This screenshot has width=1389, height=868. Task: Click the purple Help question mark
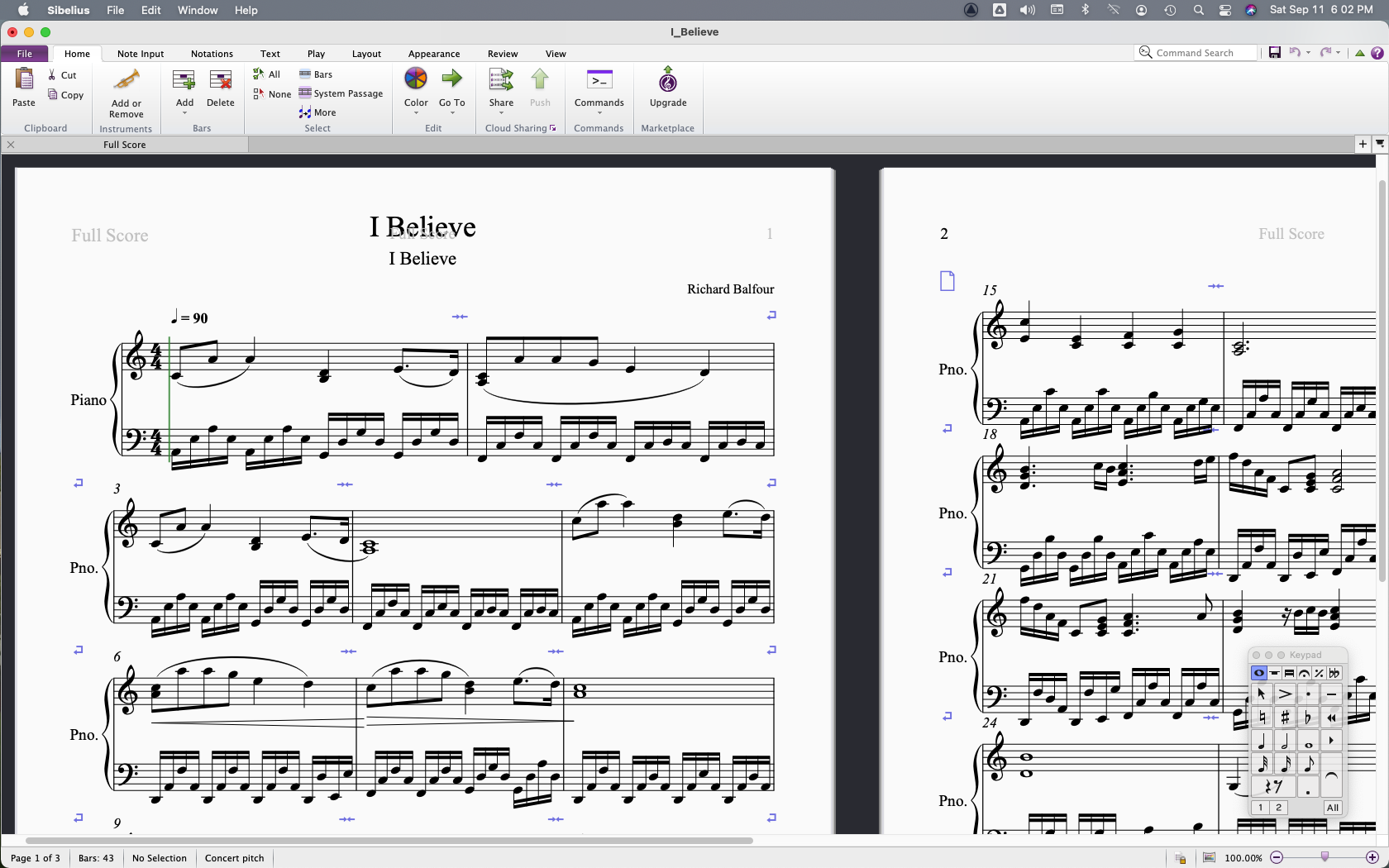coord(1377,53)
